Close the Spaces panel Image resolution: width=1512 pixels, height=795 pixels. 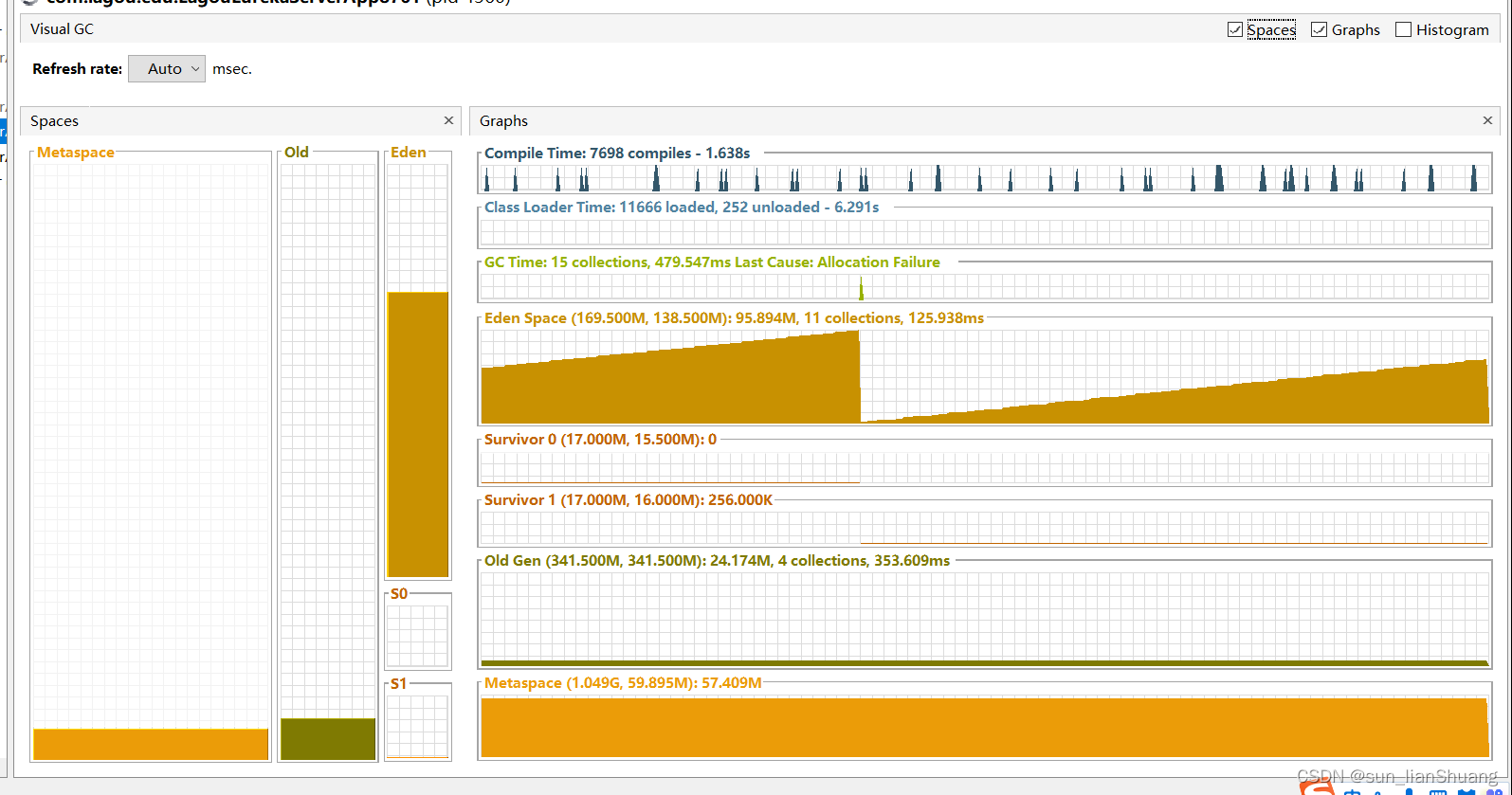pos(448,120)
